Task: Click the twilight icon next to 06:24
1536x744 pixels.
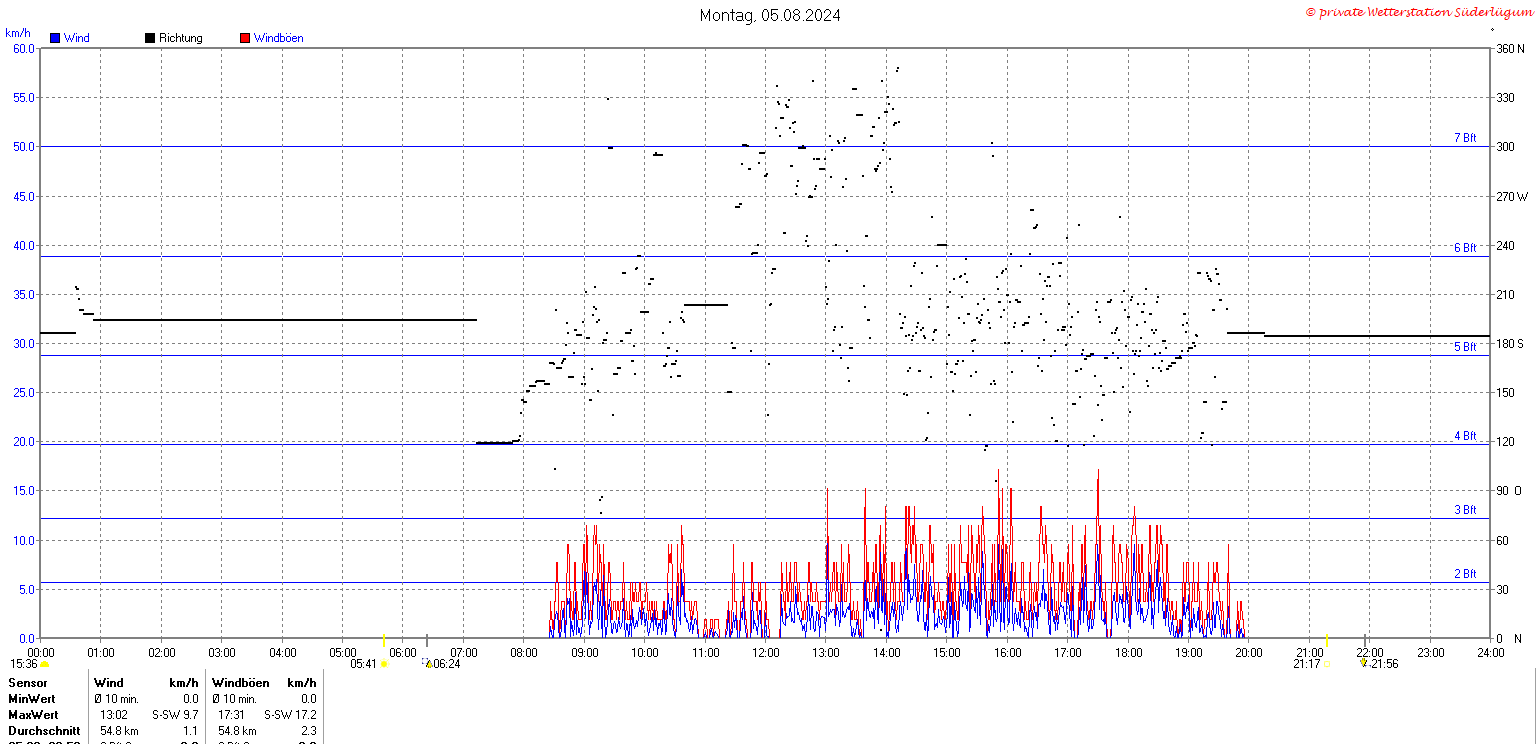Action: pyautogui.click(x=428, y=663)
